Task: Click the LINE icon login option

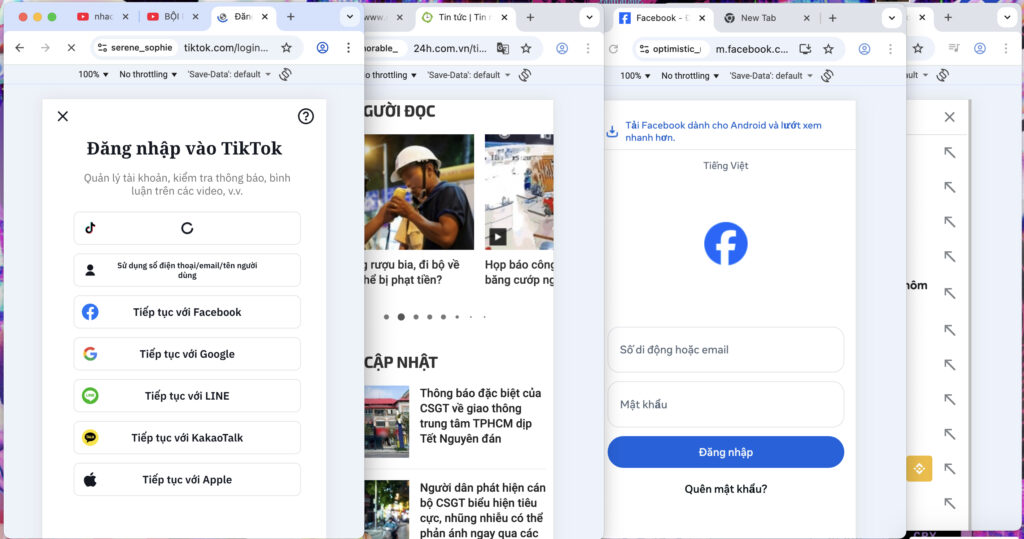Action: 90,396
